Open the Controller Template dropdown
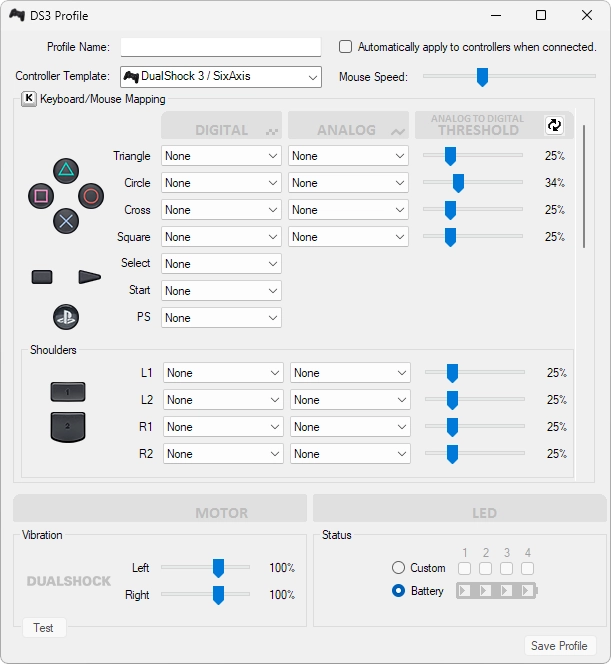This screenshot has height=664, width=611. click(221, 77)
